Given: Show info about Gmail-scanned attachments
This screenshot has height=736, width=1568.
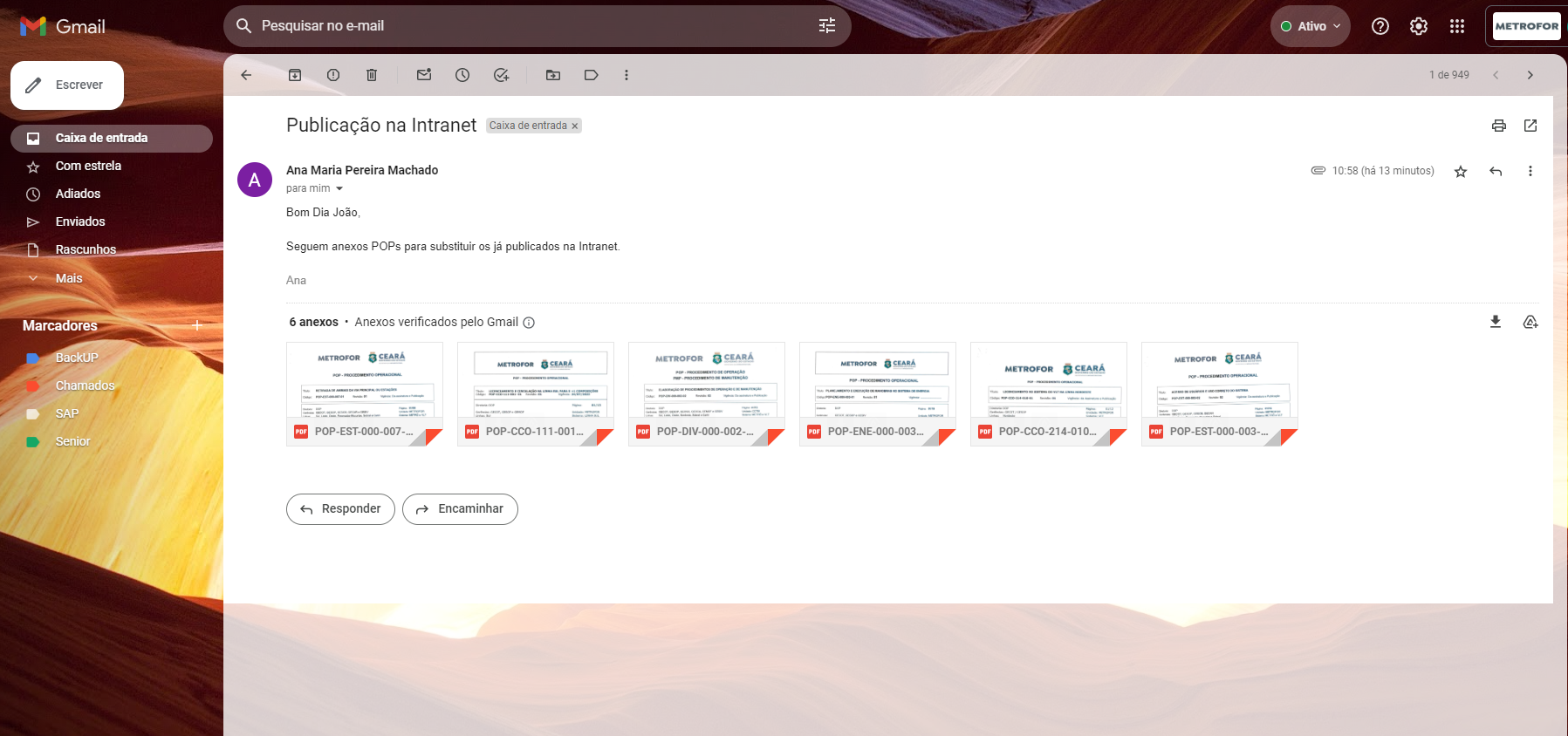Looking at the screenshot, I should (x=529, y=323).
